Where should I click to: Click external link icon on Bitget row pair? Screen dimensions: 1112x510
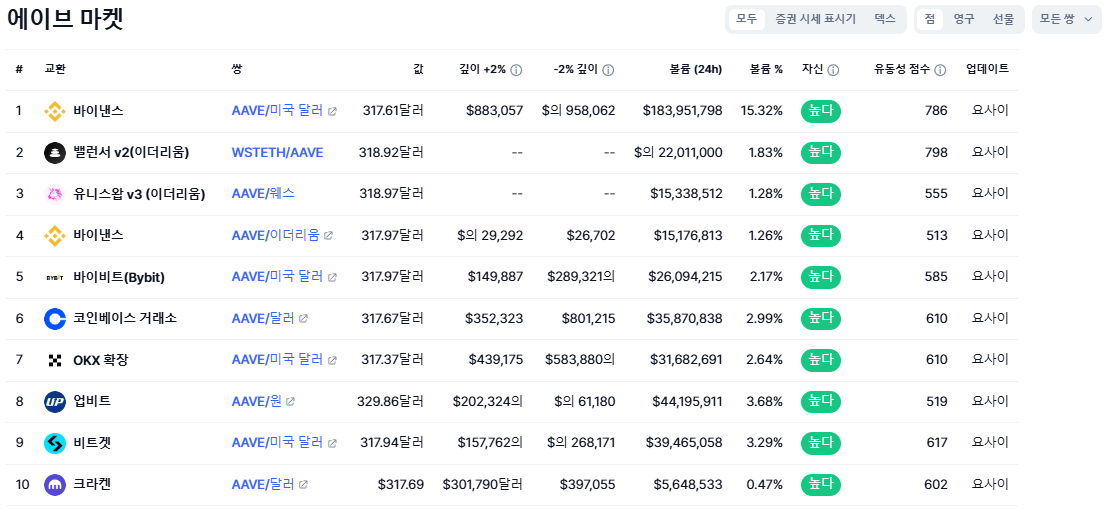(x=332, y=443)
